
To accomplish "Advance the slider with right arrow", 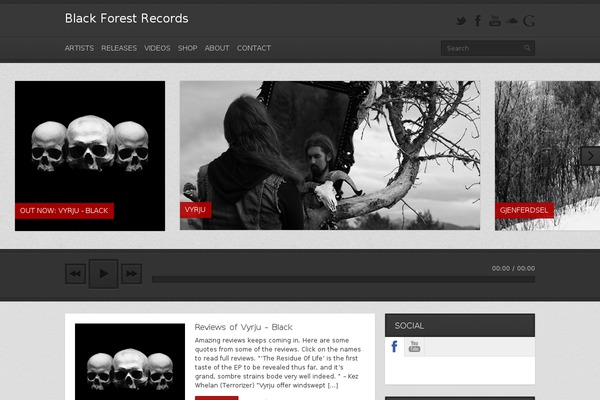I will coord(590,156).
